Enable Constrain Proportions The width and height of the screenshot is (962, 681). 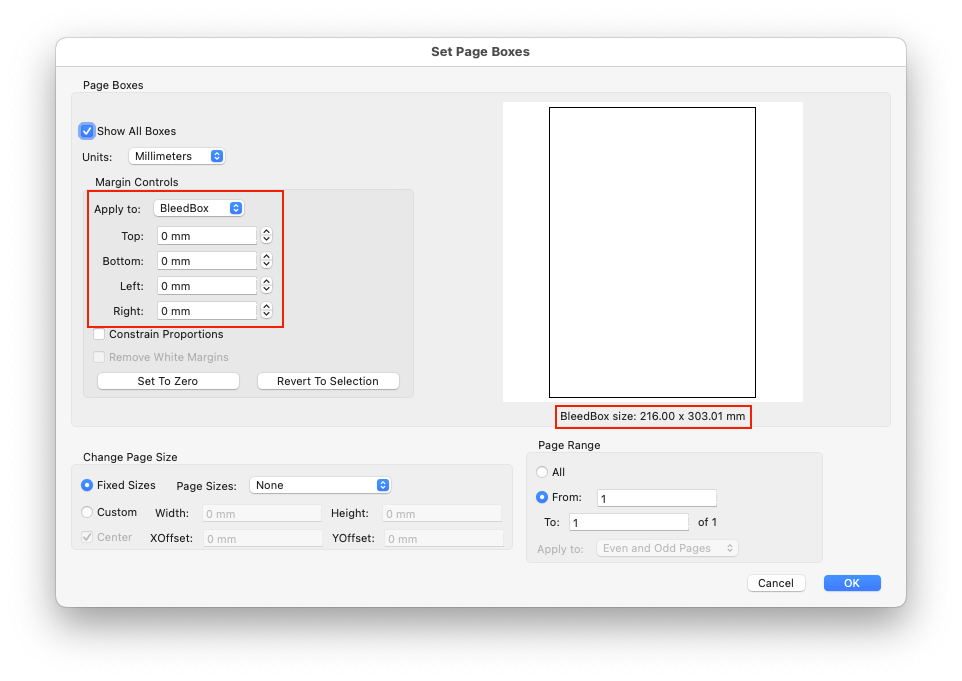pos(98,334)
